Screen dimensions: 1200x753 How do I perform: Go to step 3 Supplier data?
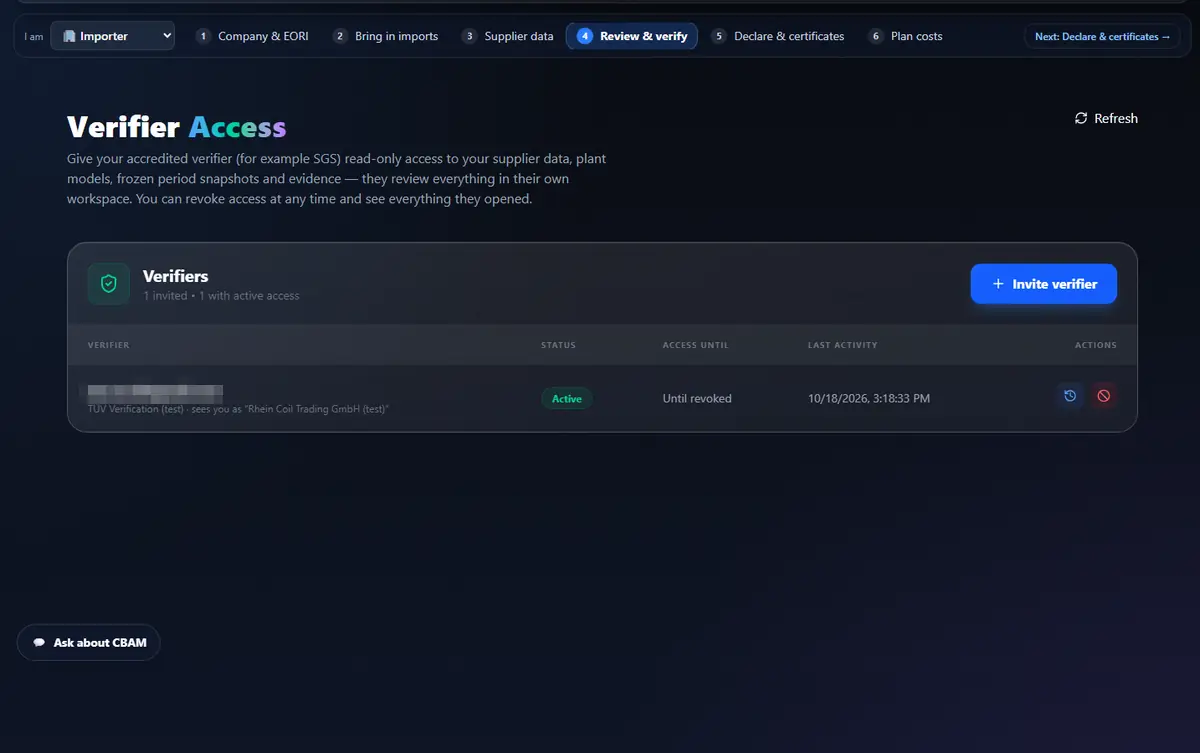(x=507, y=36)
